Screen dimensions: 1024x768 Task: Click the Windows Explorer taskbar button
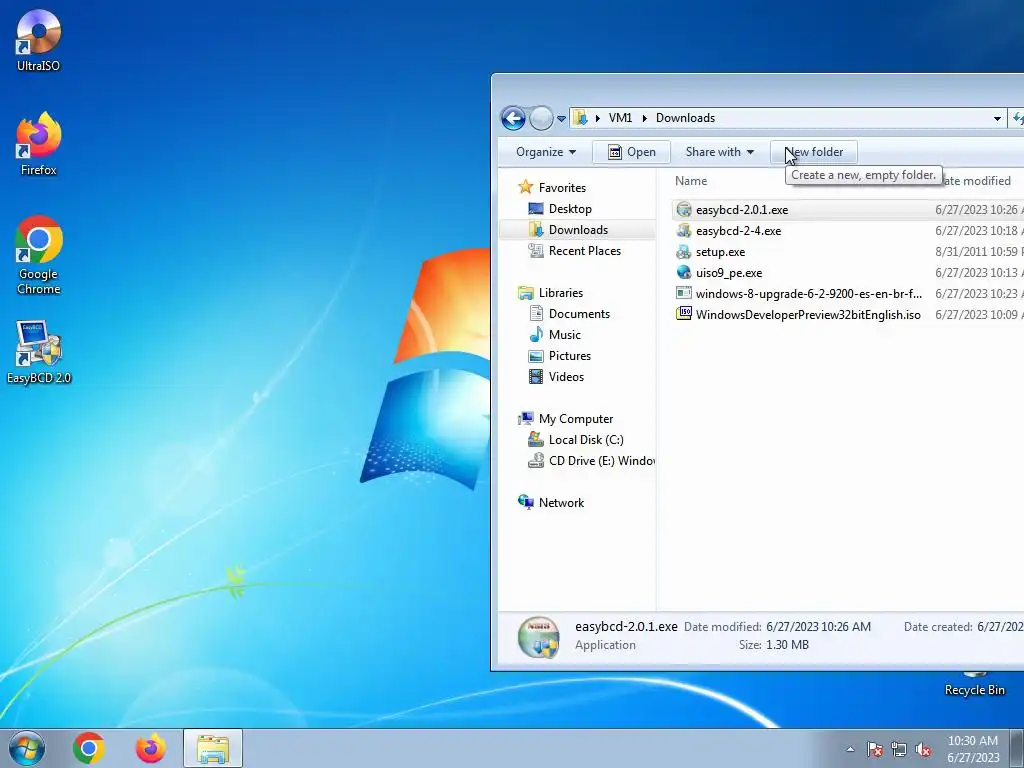click(x=213, y=748)
